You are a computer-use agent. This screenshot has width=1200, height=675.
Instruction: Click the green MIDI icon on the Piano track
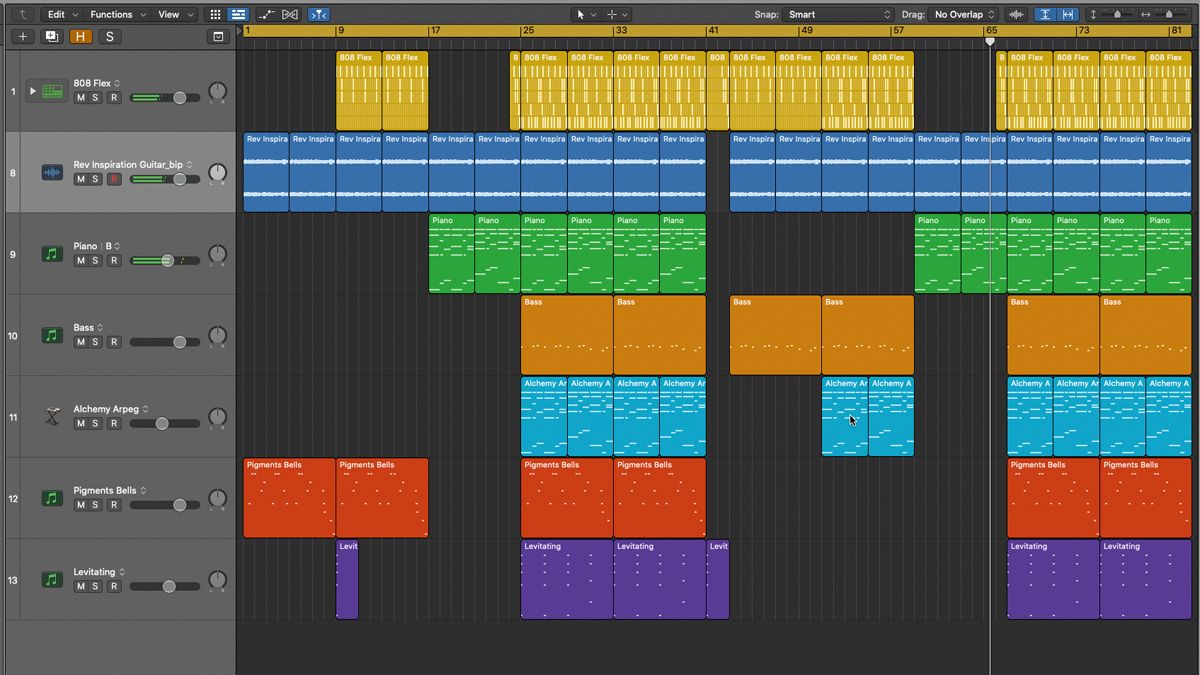[x=51, y=254]
